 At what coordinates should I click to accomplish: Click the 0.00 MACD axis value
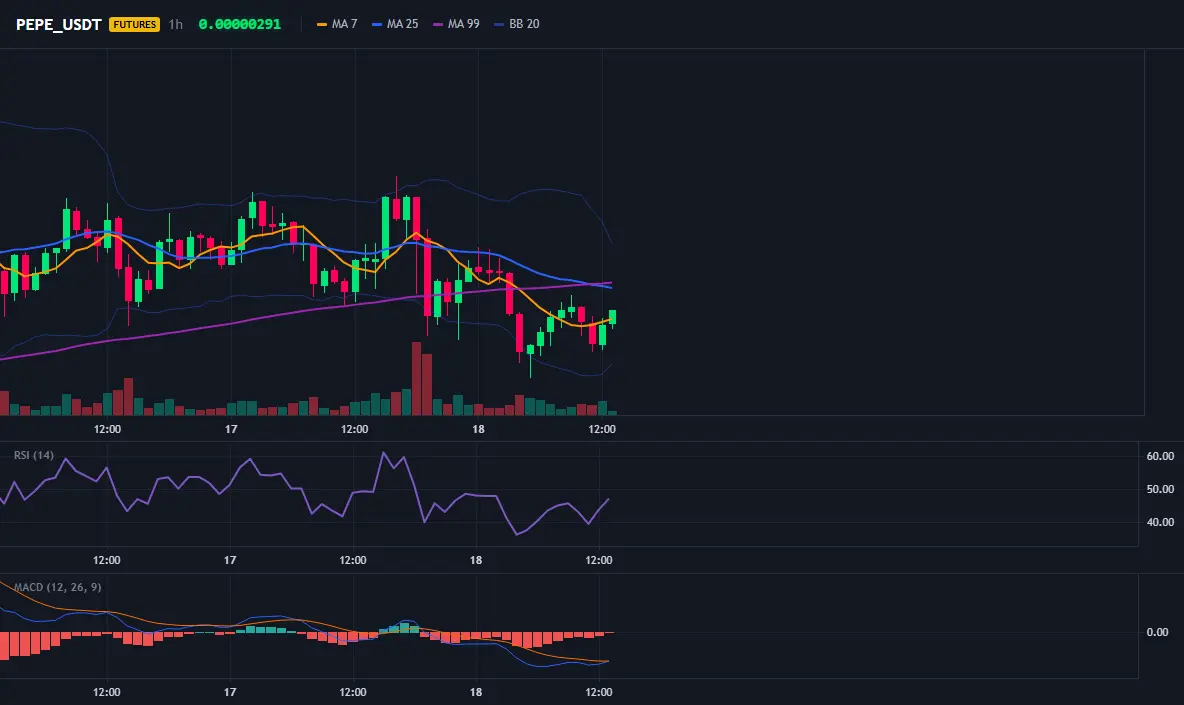(x=1157, y=632)
